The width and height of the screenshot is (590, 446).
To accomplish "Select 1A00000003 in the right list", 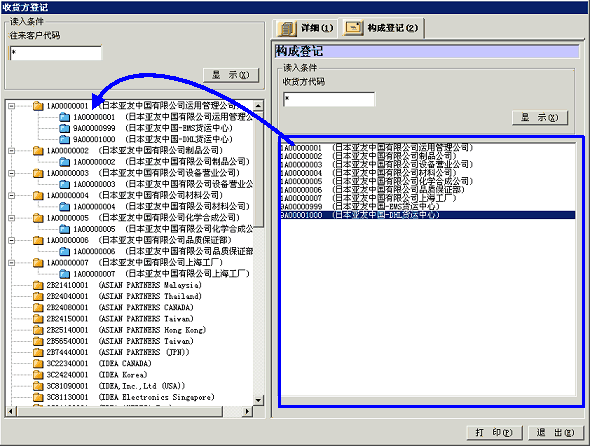I will click(376, 164).
